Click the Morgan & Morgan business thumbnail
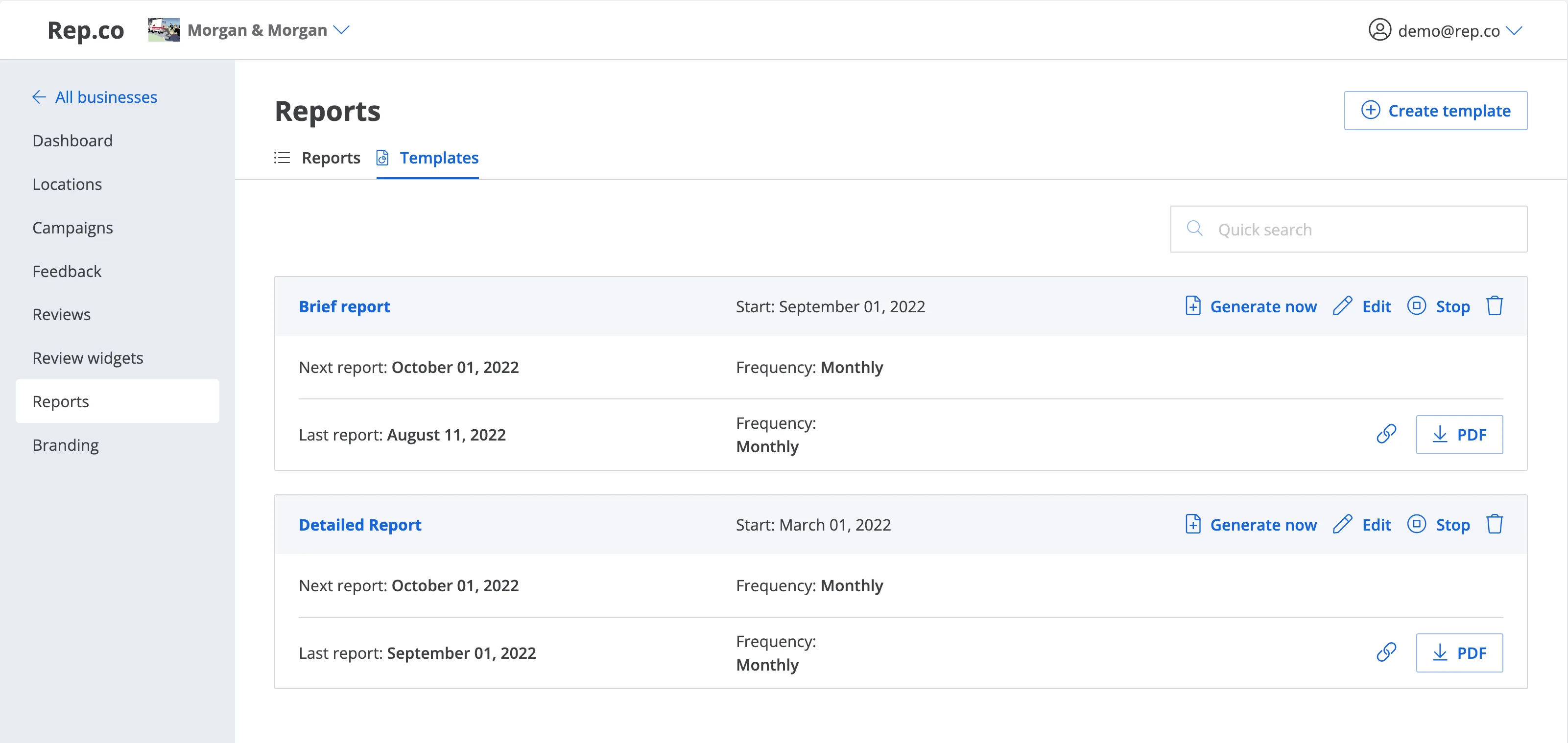This screenshot has width=1568, height=743. click(x=164, y=30)
